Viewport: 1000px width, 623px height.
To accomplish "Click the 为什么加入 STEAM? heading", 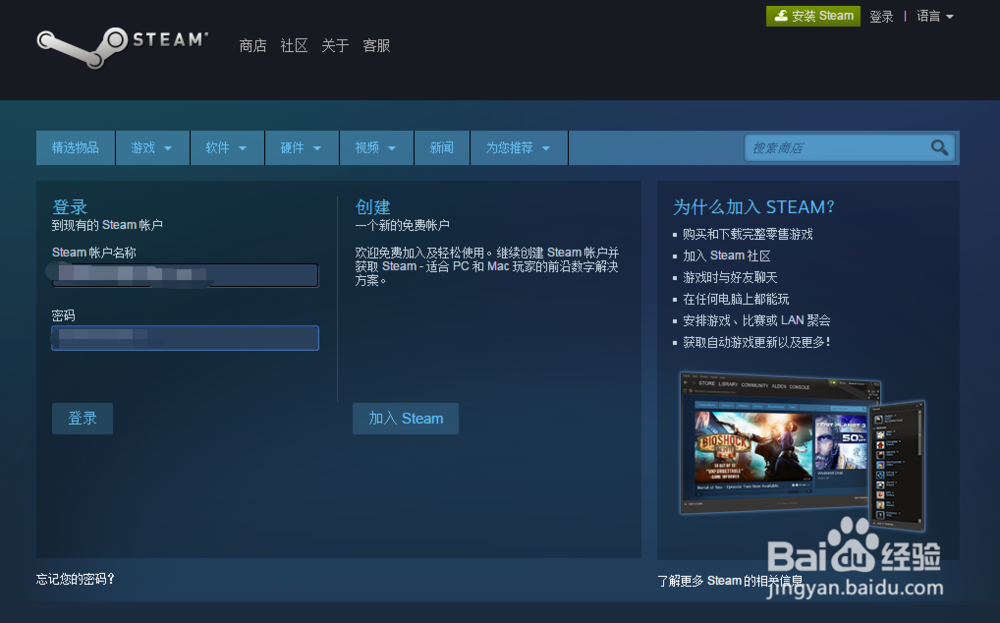I will click(754, 207).
